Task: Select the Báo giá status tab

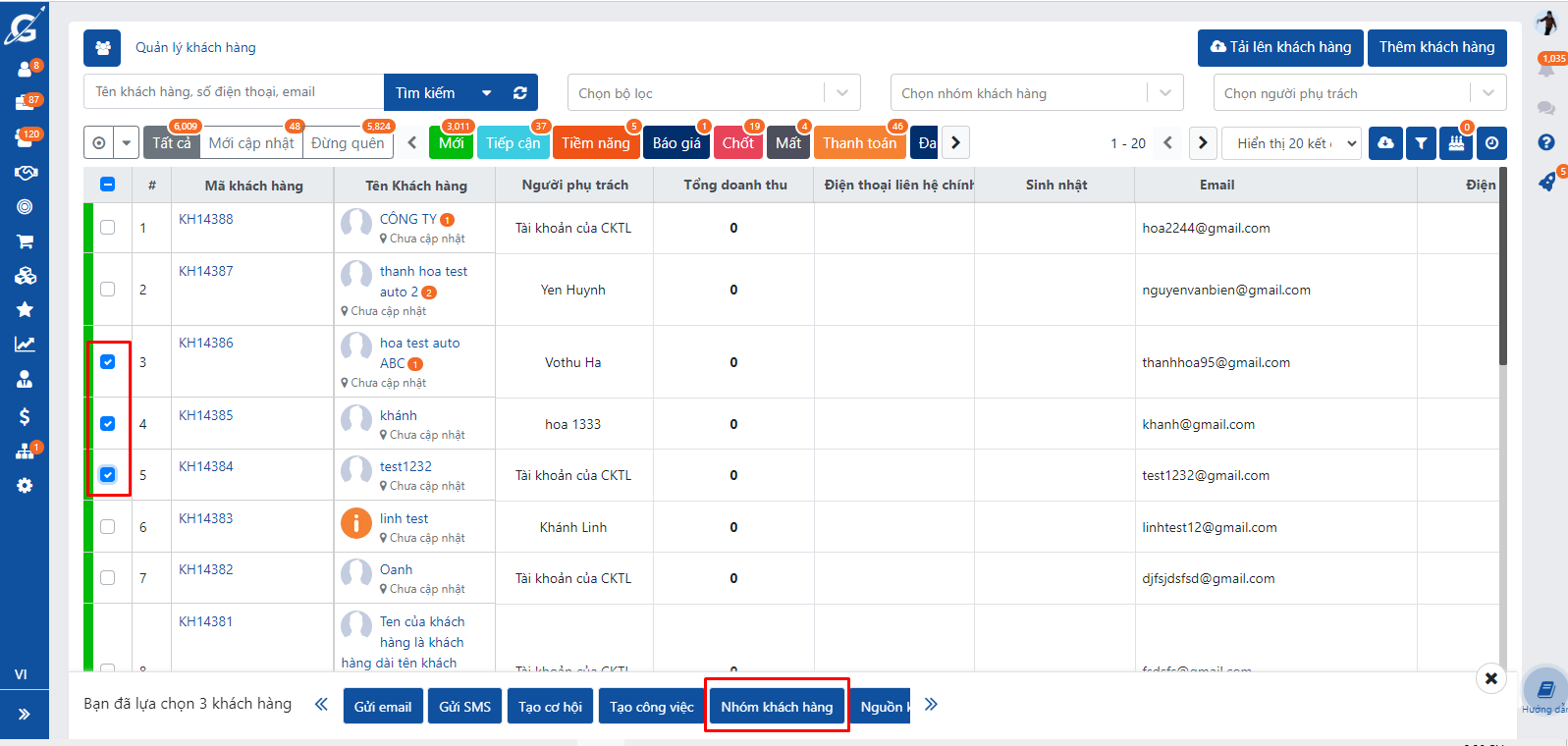Action: pyautogui.click(x=676, y=143)
